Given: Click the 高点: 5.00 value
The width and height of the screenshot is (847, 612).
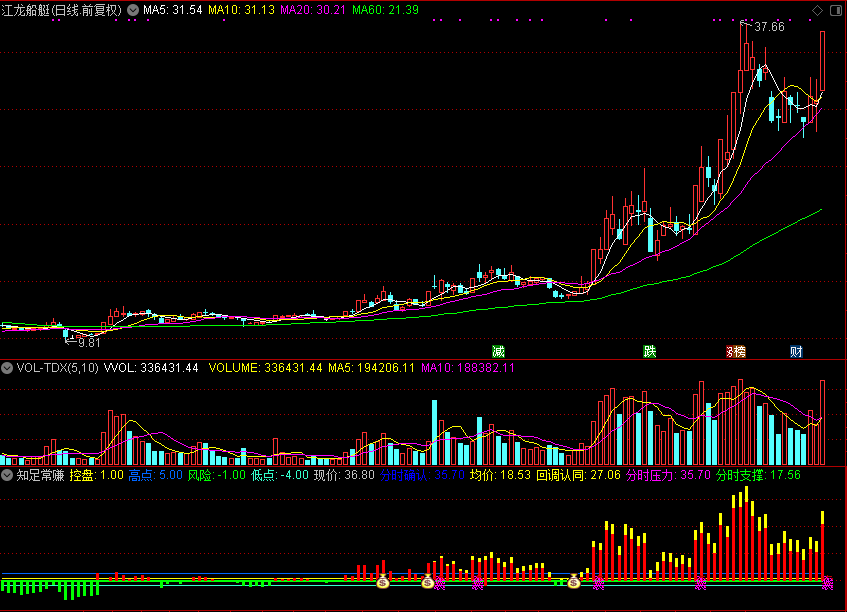Looking at the screenshot, I should tap(156, 475).
